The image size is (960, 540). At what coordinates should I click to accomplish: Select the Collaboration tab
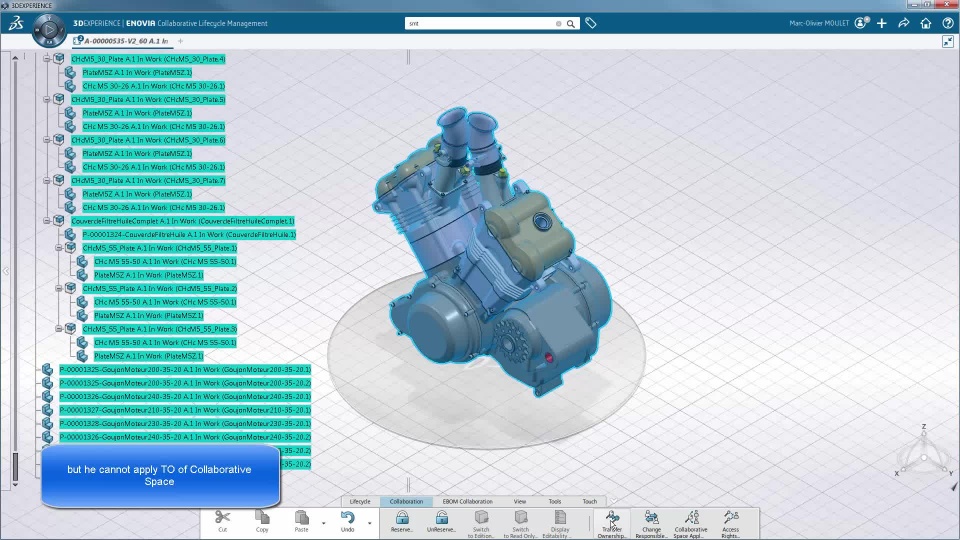coord(407,501)
